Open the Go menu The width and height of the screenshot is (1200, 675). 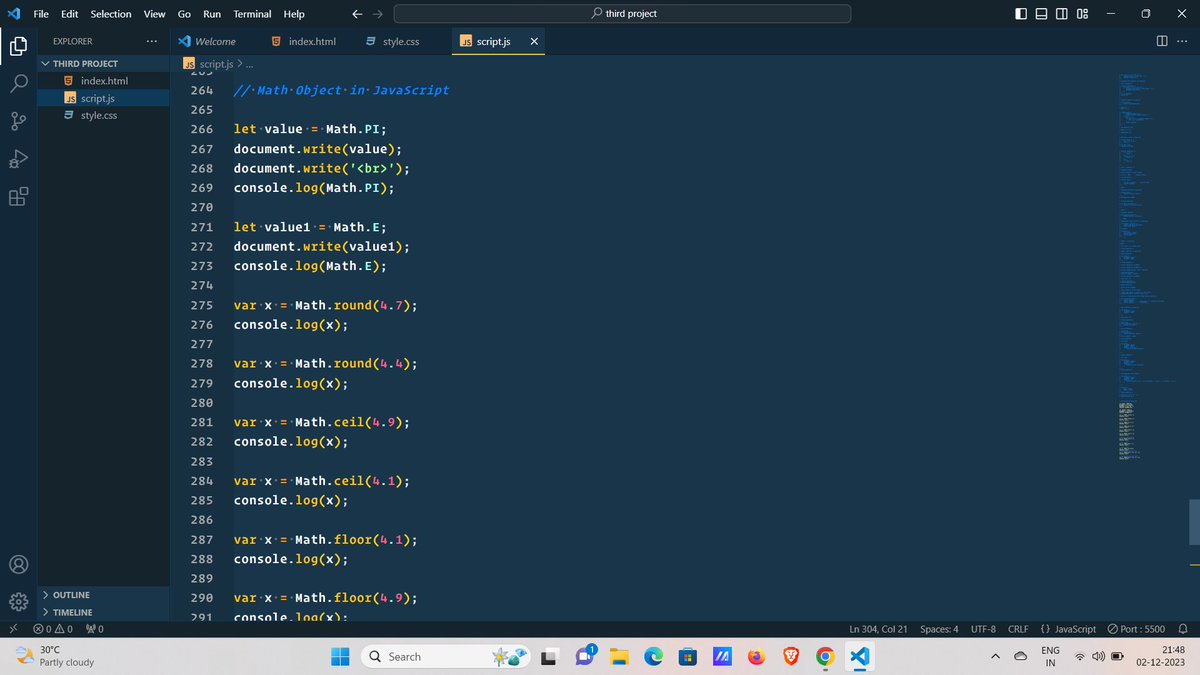click(184, 14)
